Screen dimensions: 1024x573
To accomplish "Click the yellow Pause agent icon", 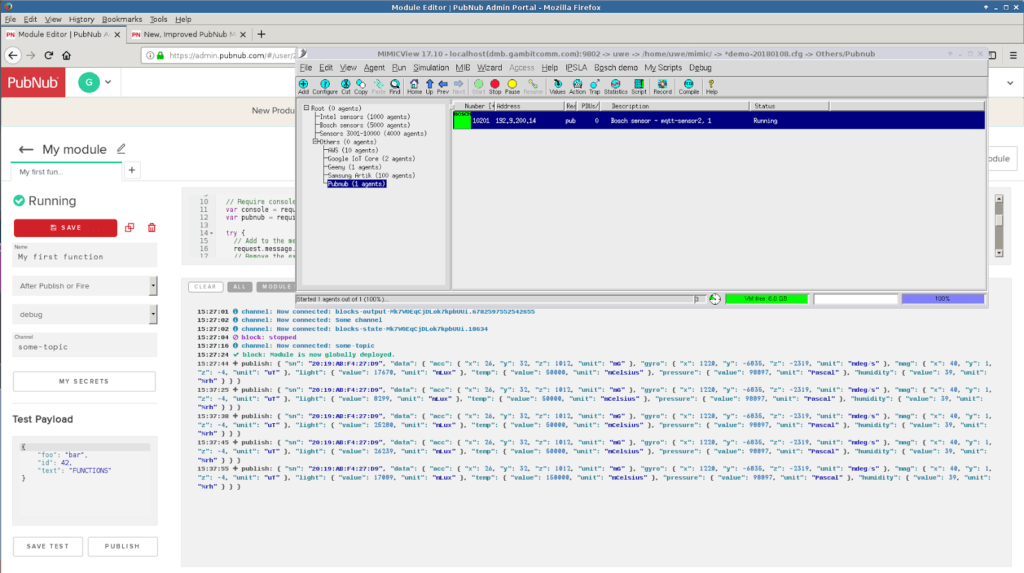I will pos(513,86).
